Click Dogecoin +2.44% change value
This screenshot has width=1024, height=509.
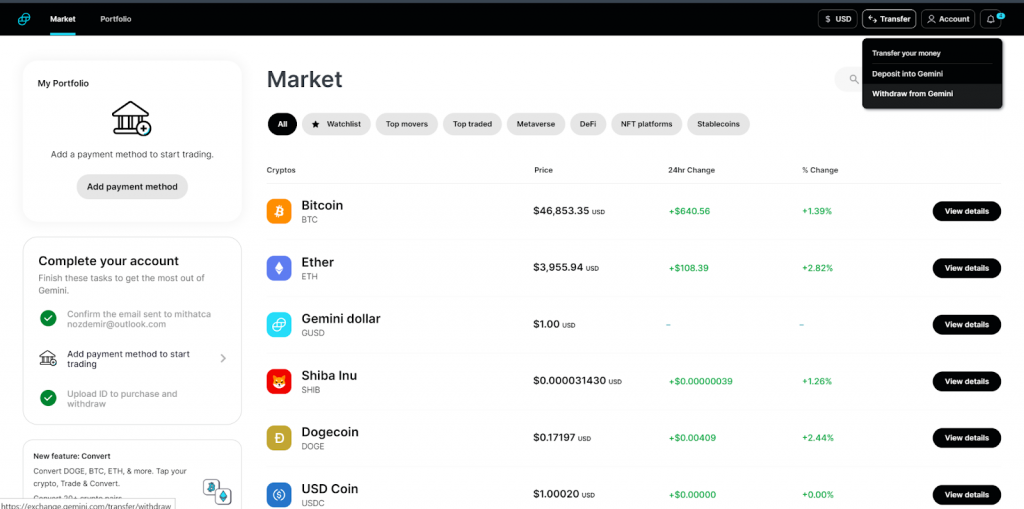[818, 438]
